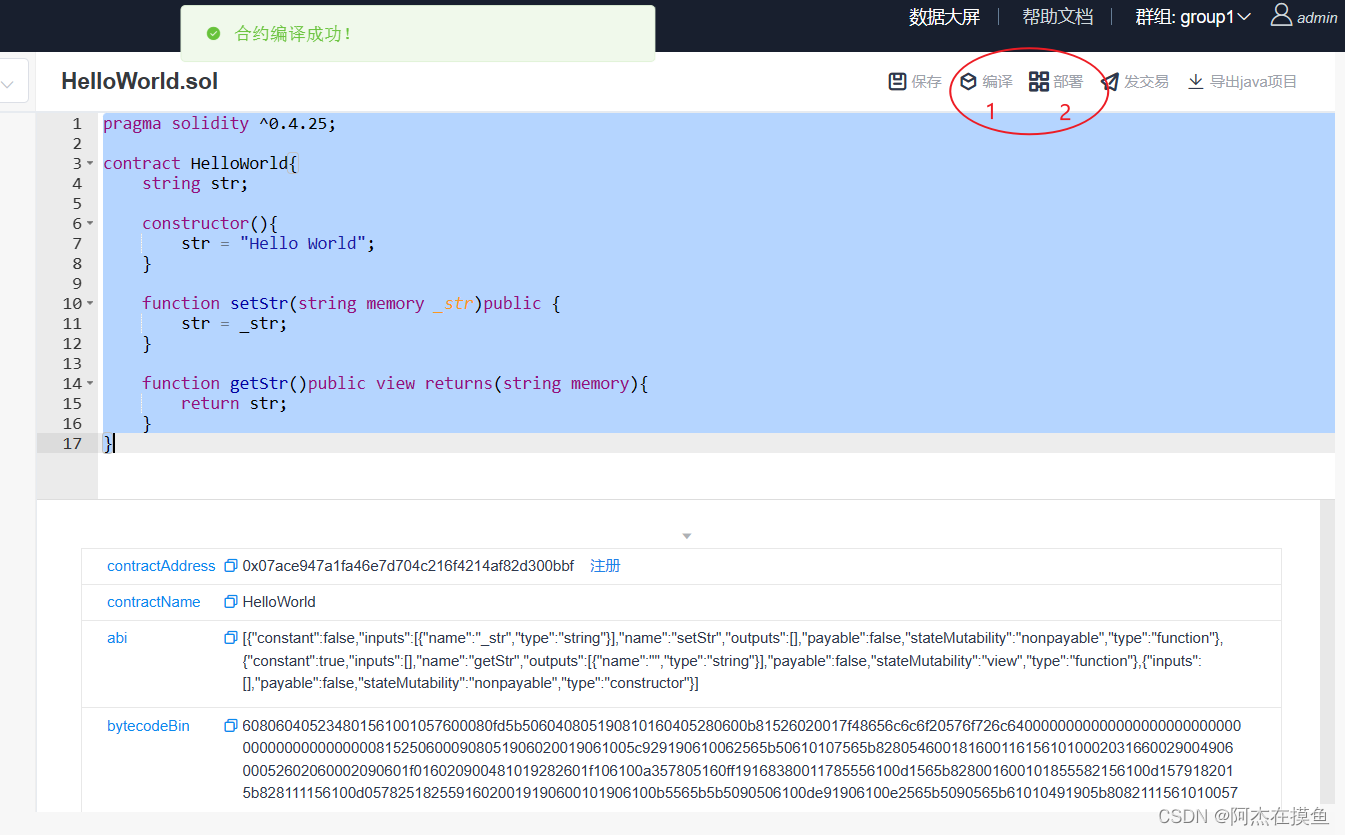Click the 保存 save button label
The image size is (1345, 835).
tap(926, 82)
